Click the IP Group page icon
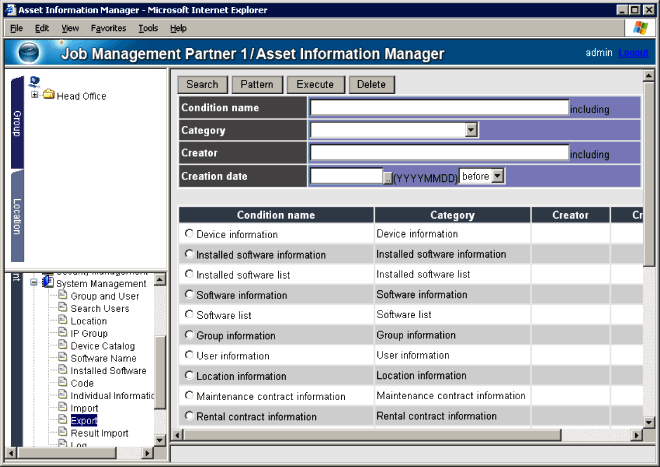 pyautogui.click(x=63, y=333)
